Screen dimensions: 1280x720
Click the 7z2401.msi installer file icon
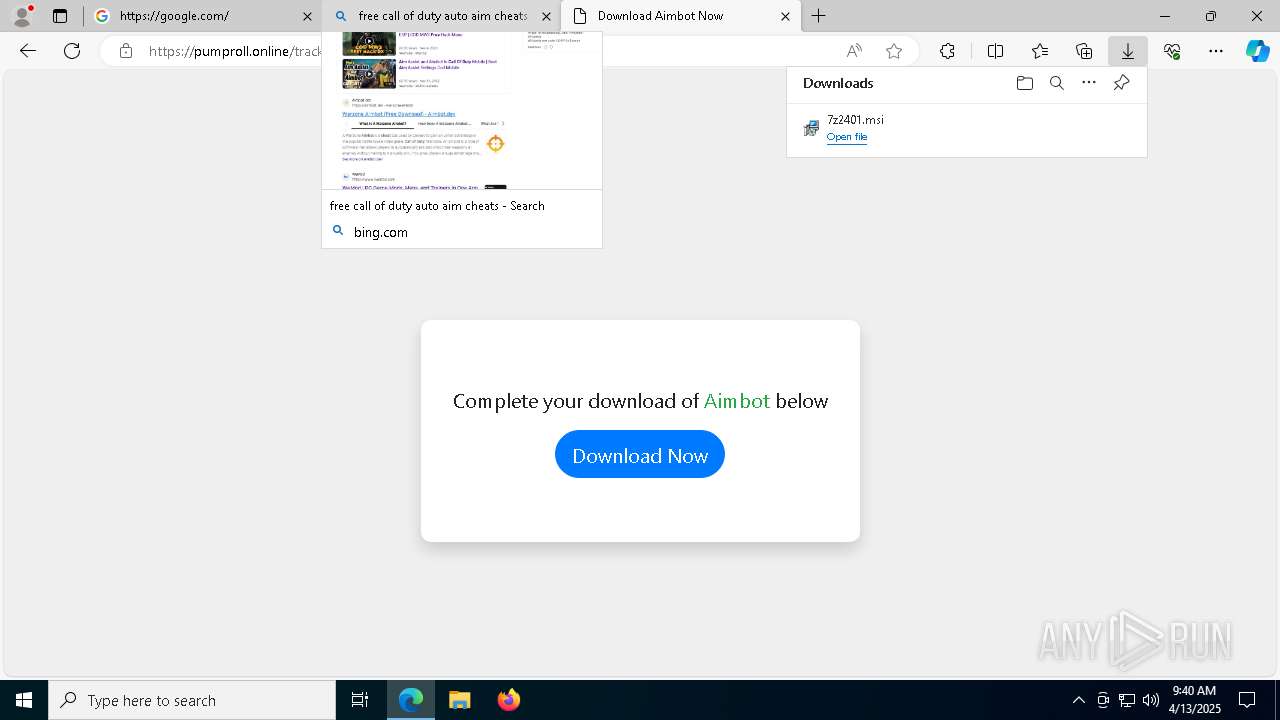811,128
